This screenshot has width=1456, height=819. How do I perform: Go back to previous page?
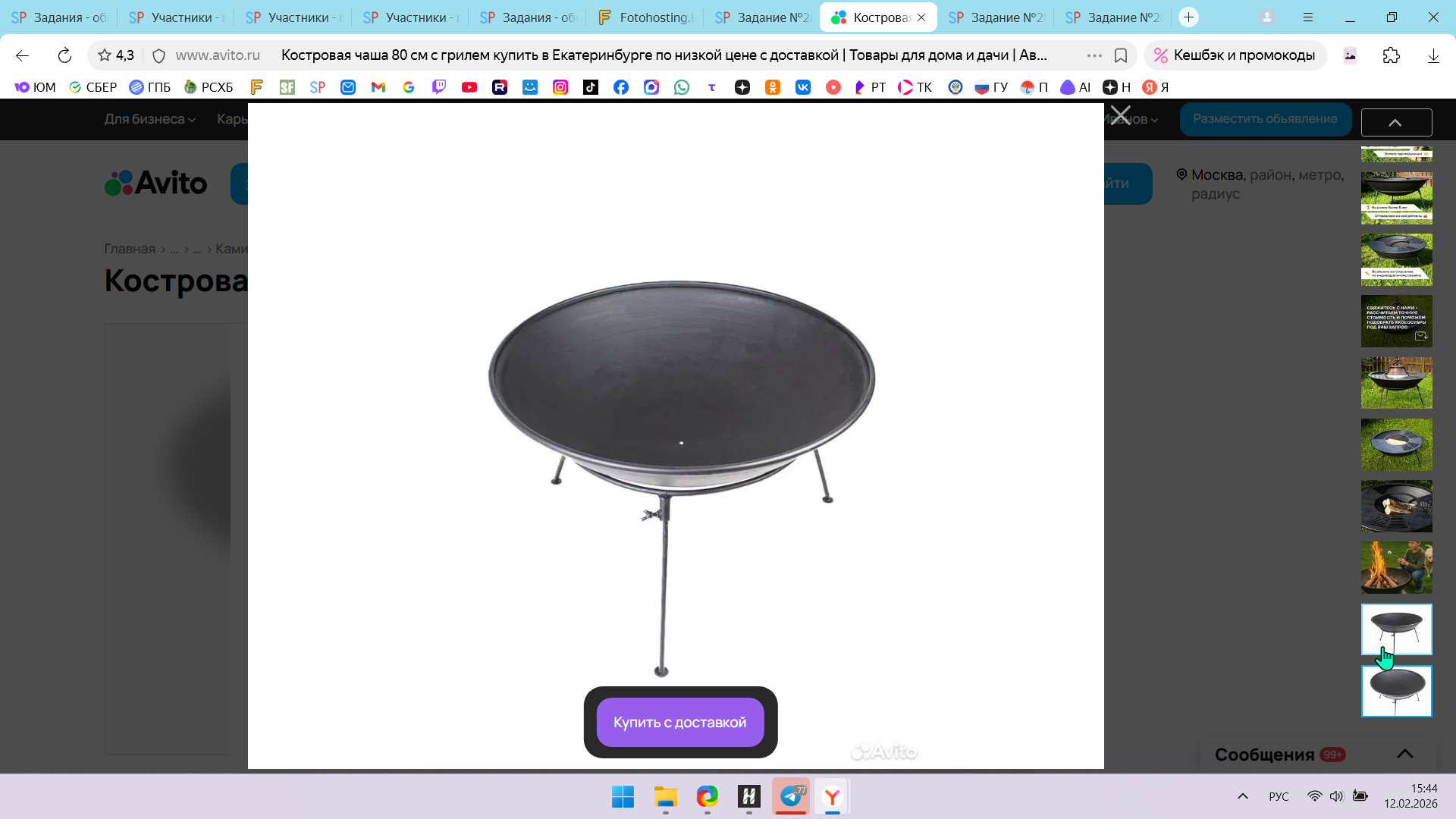(x=22, y=55)
